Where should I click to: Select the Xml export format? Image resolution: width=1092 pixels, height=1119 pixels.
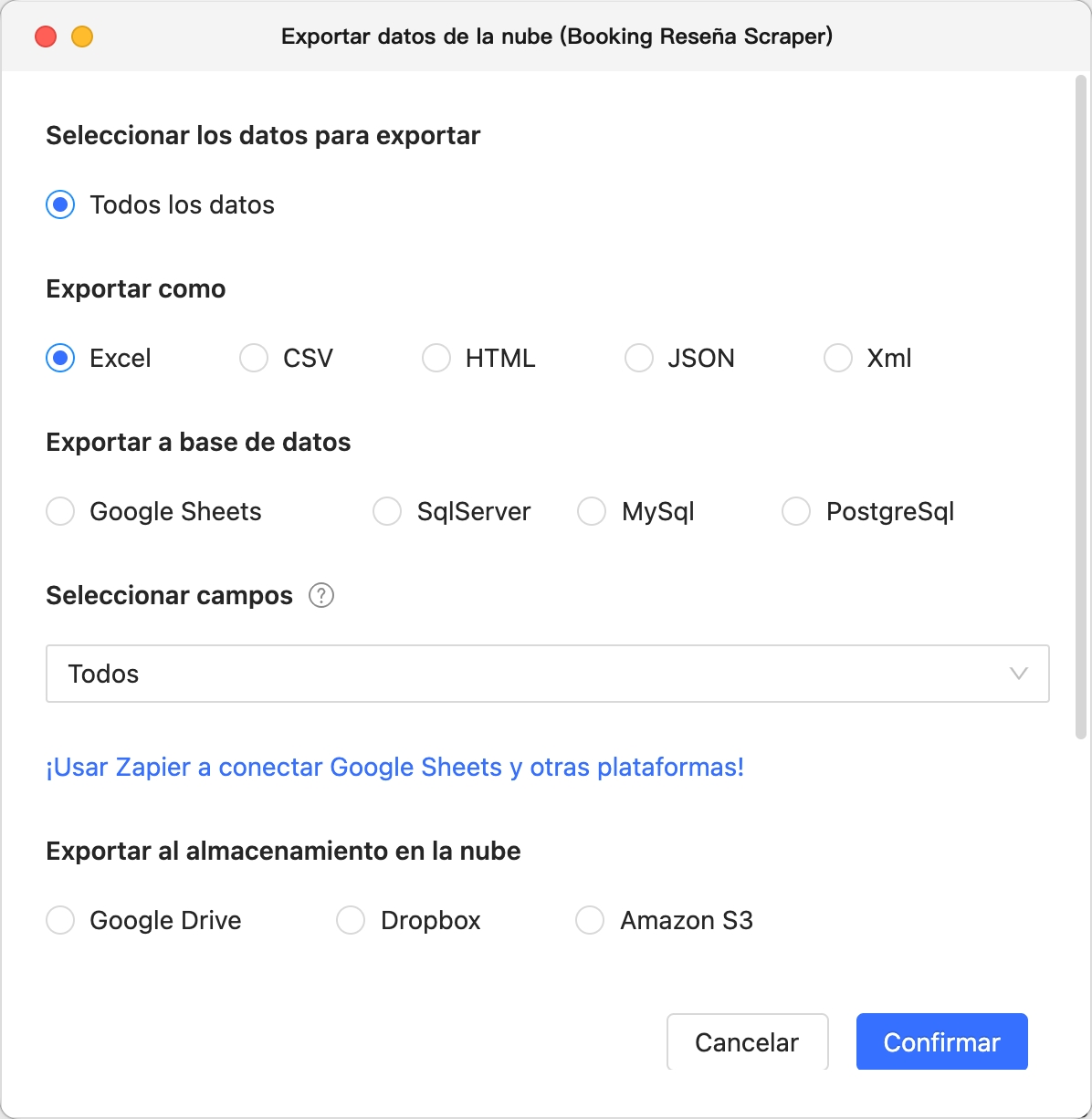837,358
